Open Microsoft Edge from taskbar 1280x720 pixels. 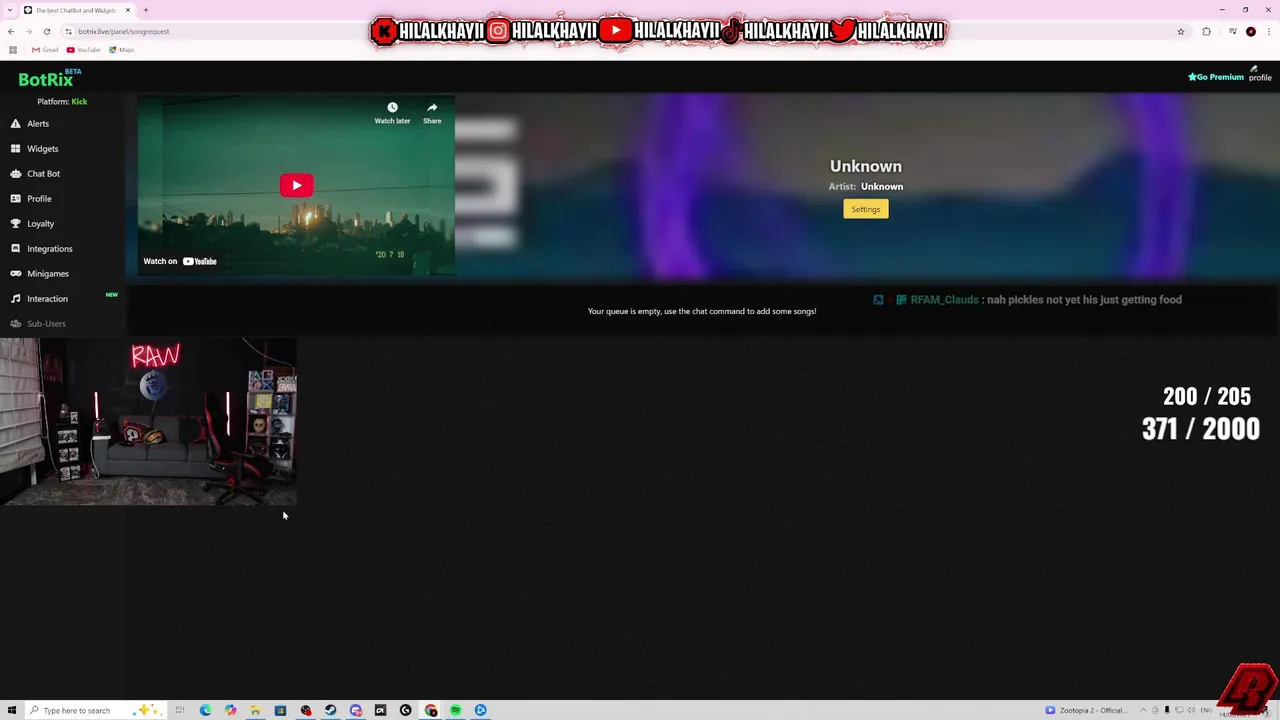click(x=205, y=710)
